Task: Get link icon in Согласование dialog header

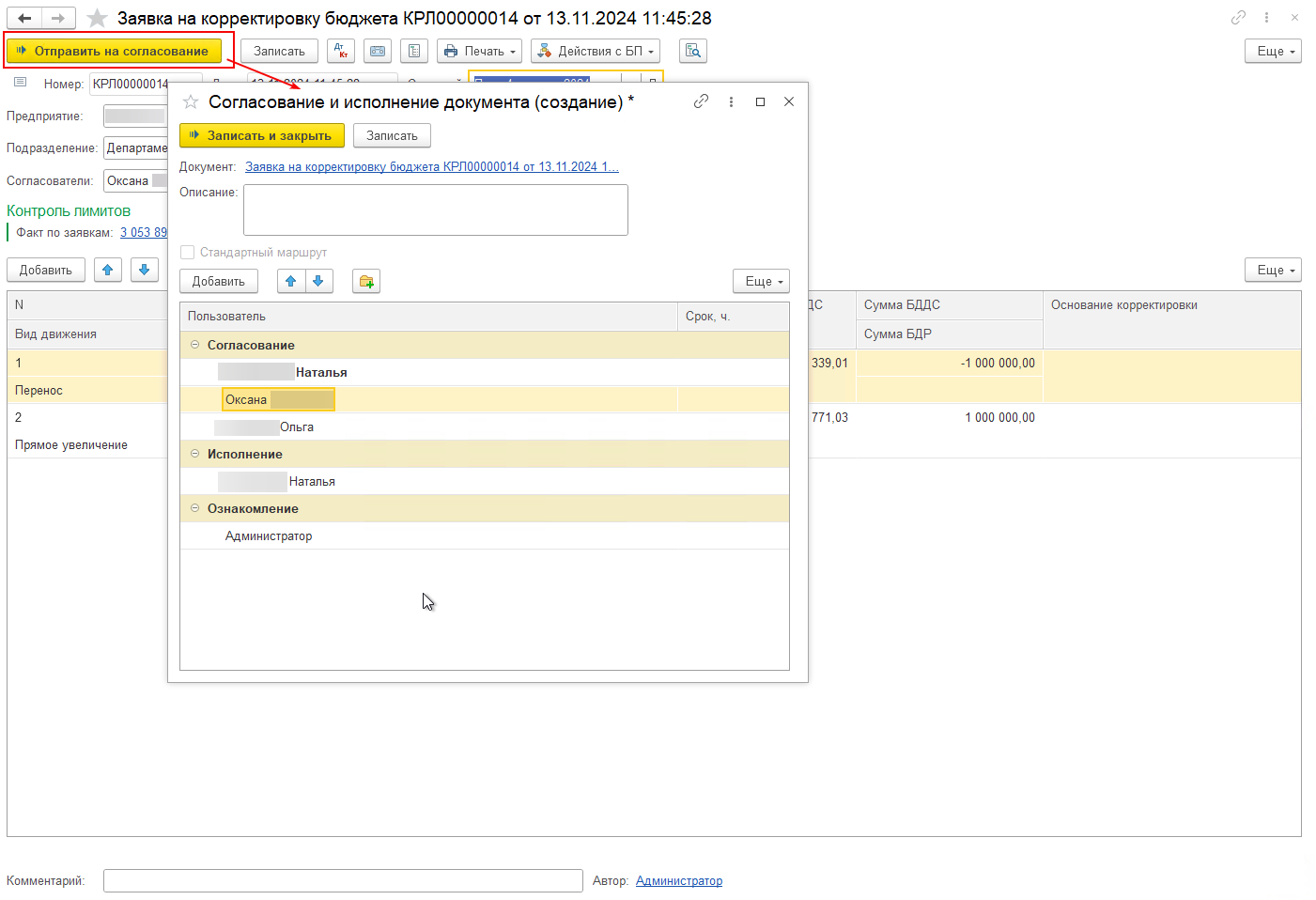Action: 702,101
